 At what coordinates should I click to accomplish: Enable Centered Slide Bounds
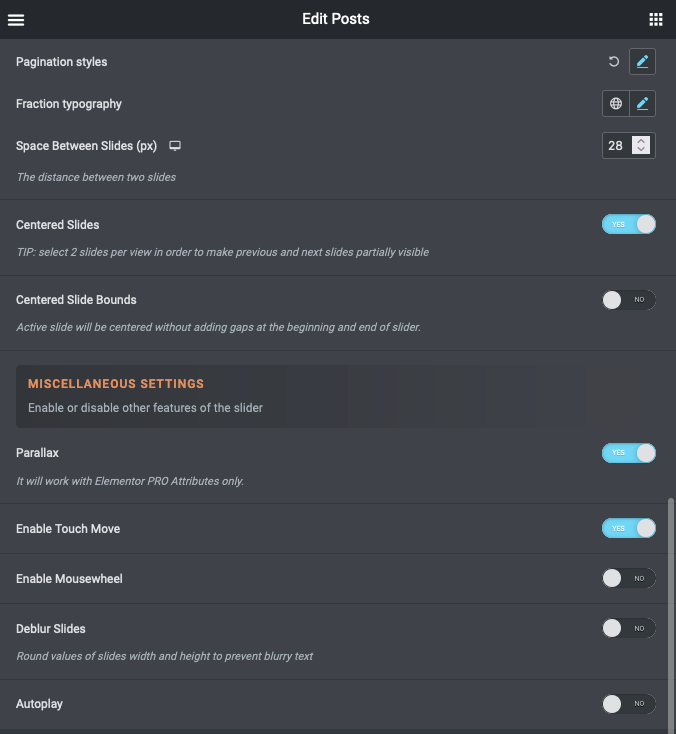pos(629,300)
